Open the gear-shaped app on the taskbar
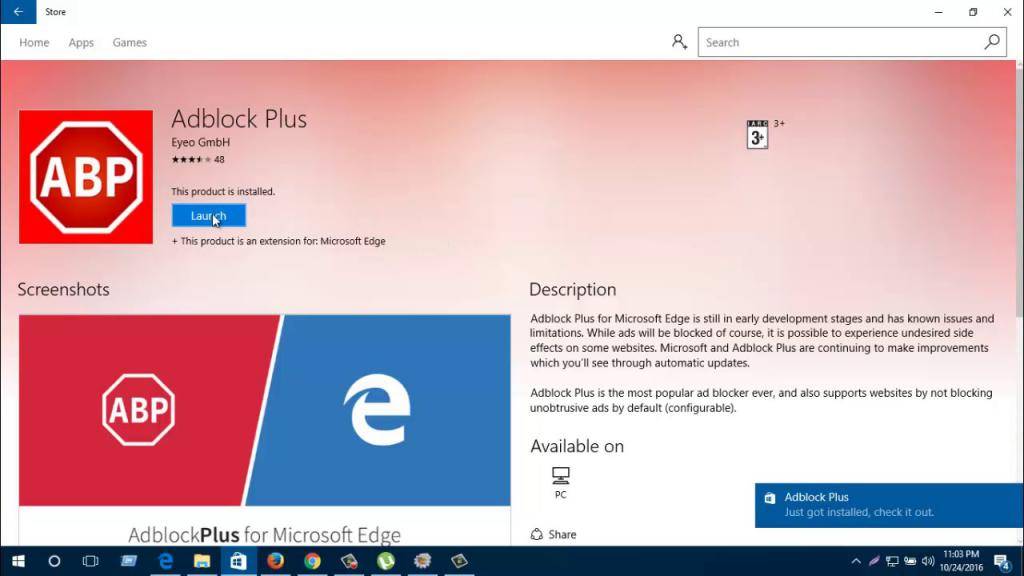 click(423, 561)
